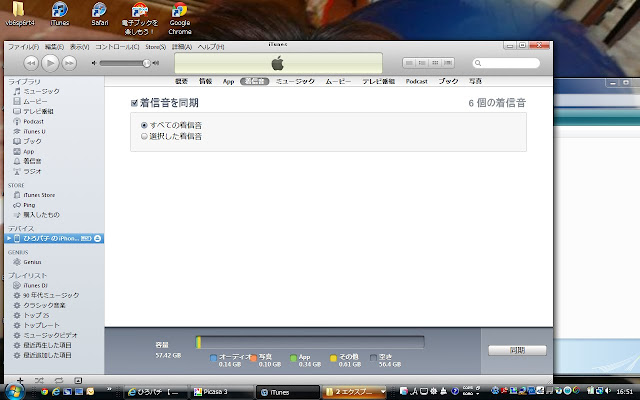Viewport: 640px width, 400px height.
Task: Skip back to the previous track
Action: pyautogui.click(x=31, y=63)
